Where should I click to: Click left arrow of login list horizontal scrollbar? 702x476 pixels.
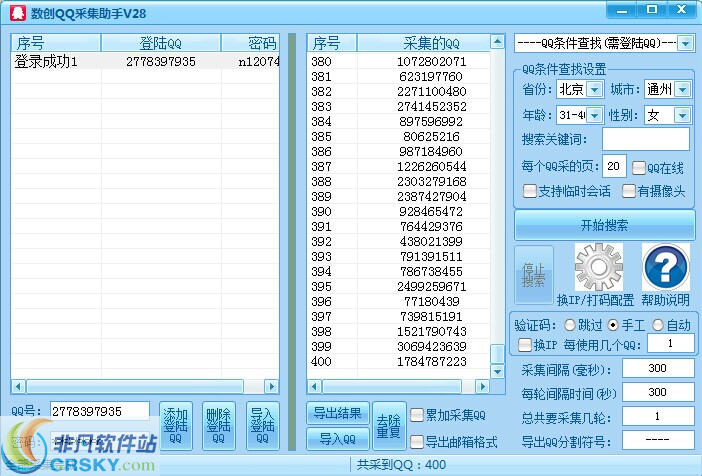tap(18, 386)
